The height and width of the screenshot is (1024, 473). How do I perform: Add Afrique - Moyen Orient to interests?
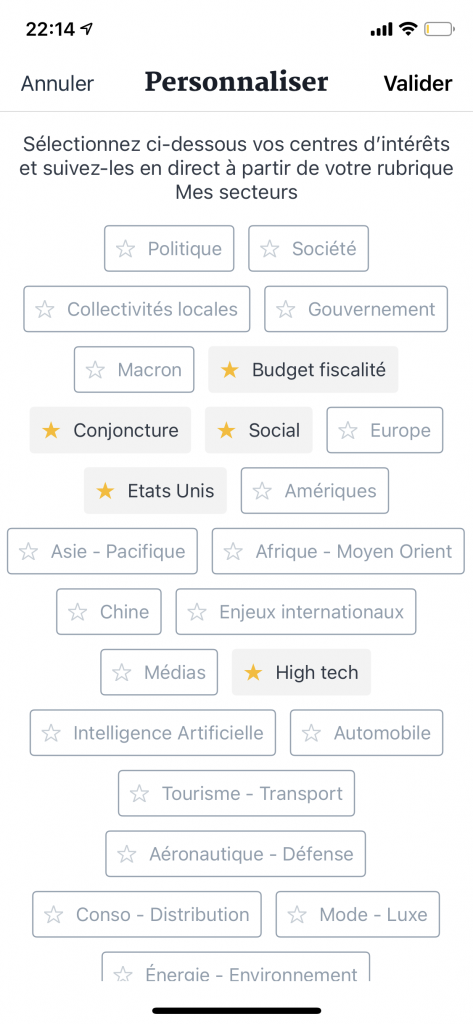338,552
